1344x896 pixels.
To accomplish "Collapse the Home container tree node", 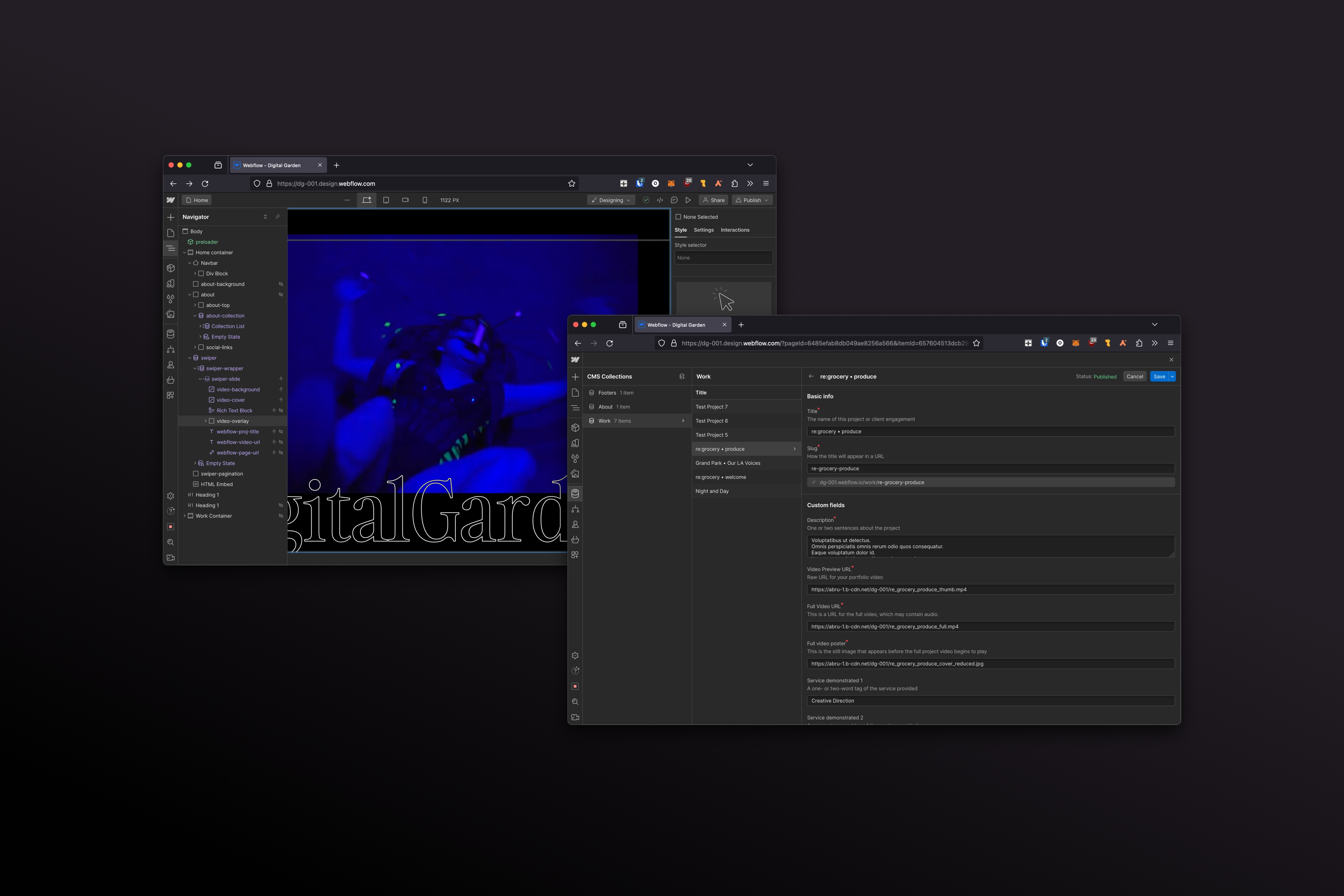I will 184,253.
